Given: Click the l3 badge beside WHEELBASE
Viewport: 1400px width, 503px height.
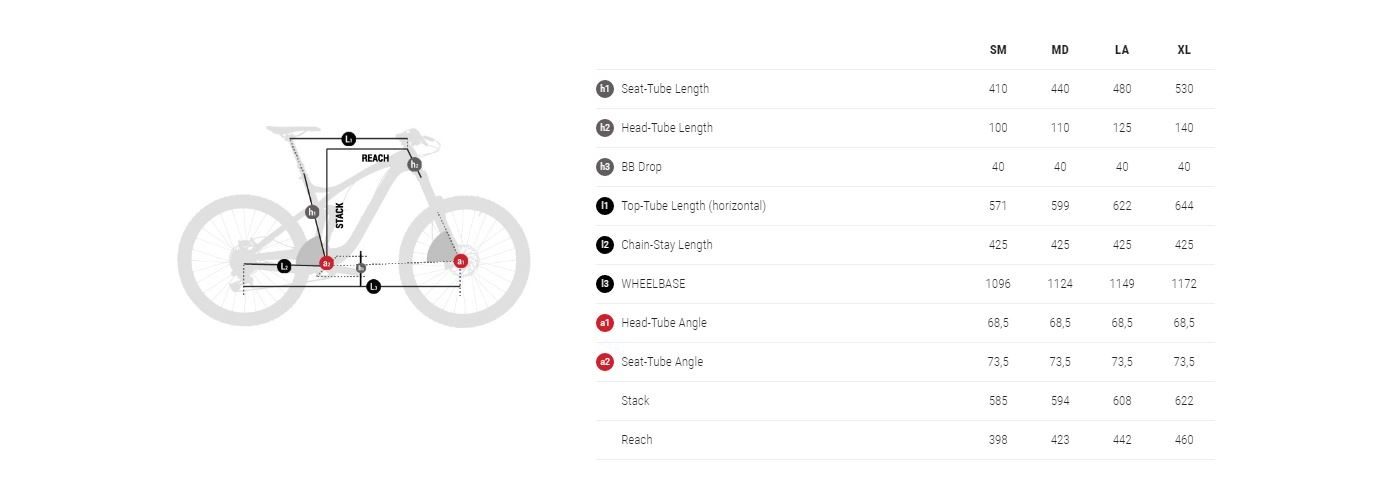Looking at the screenshot, I should point(604,284).
